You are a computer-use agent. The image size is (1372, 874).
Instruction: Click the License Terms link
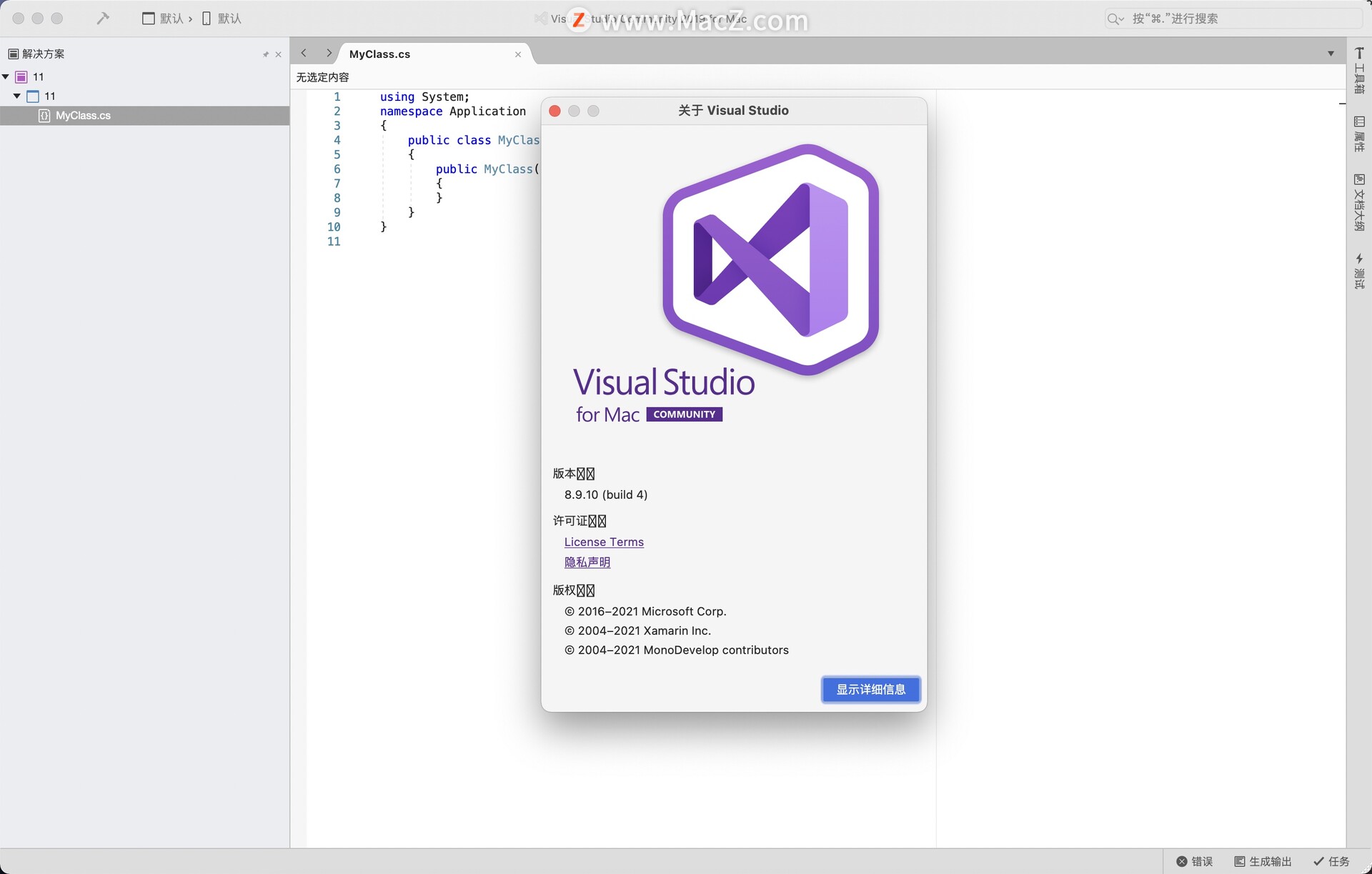click(604, 542)
